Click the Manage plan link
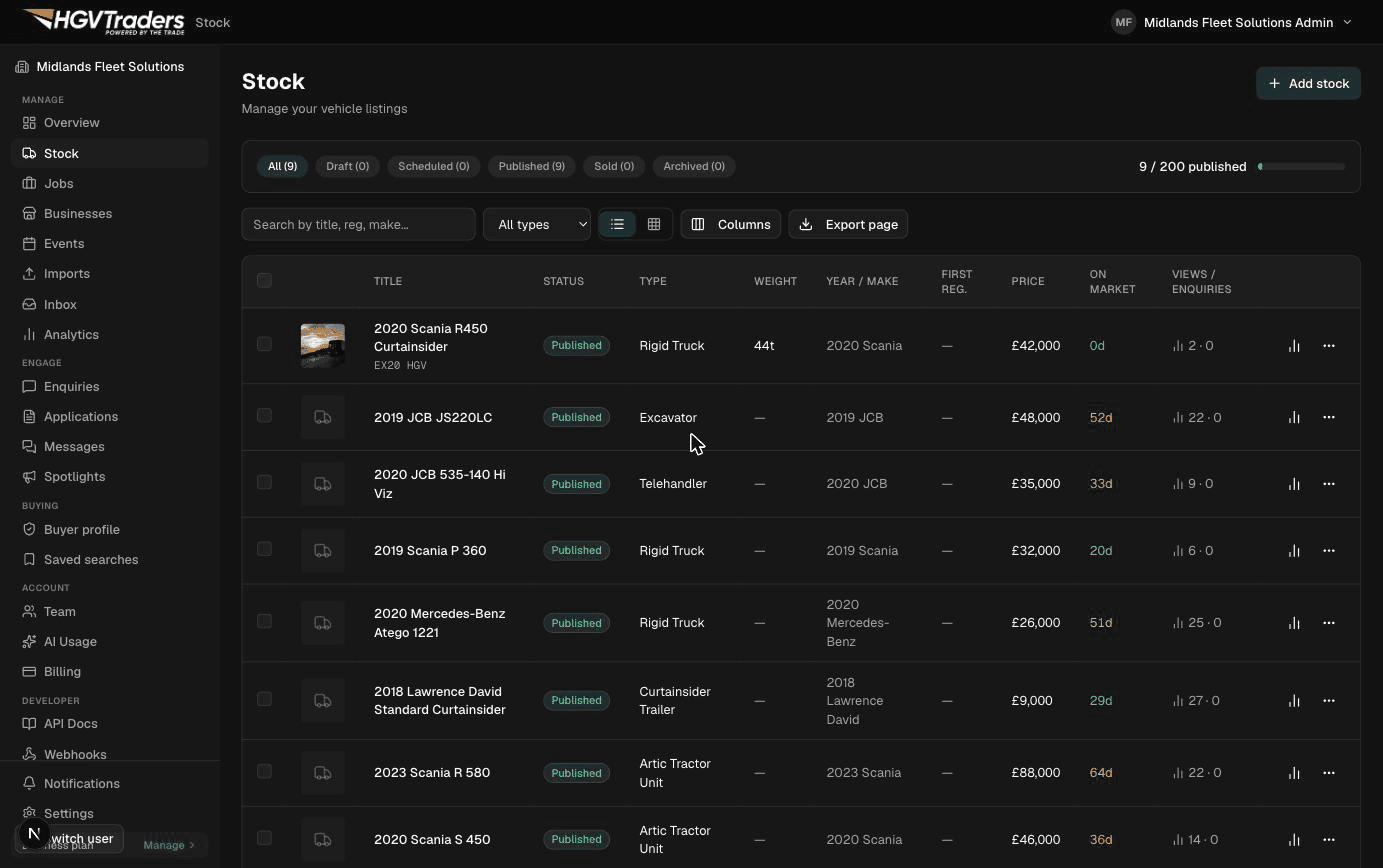This screenshot has width=1383, height=868. (168, 845)
